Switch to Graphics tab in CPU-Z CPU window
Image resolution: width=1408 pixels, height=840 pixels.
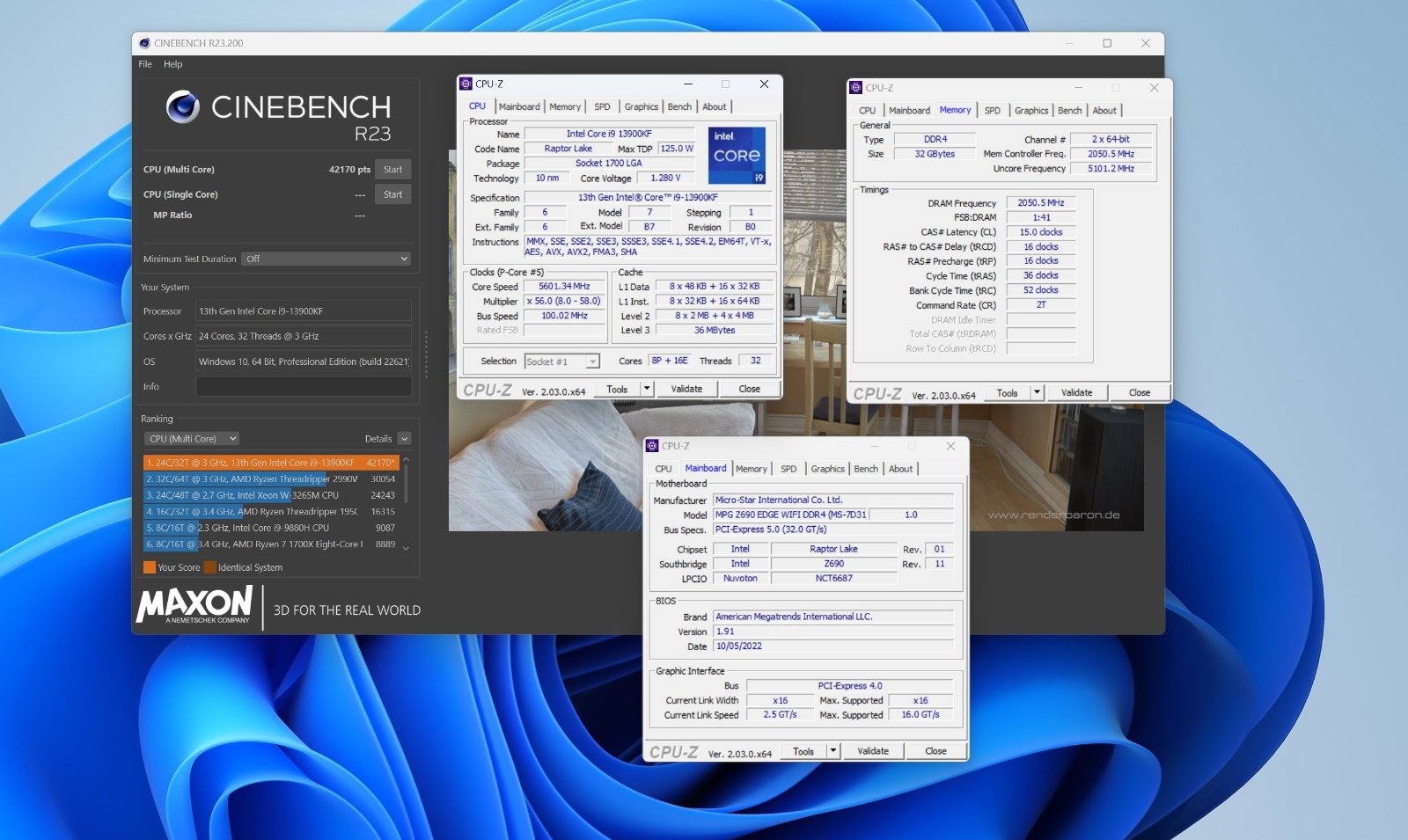641,106
